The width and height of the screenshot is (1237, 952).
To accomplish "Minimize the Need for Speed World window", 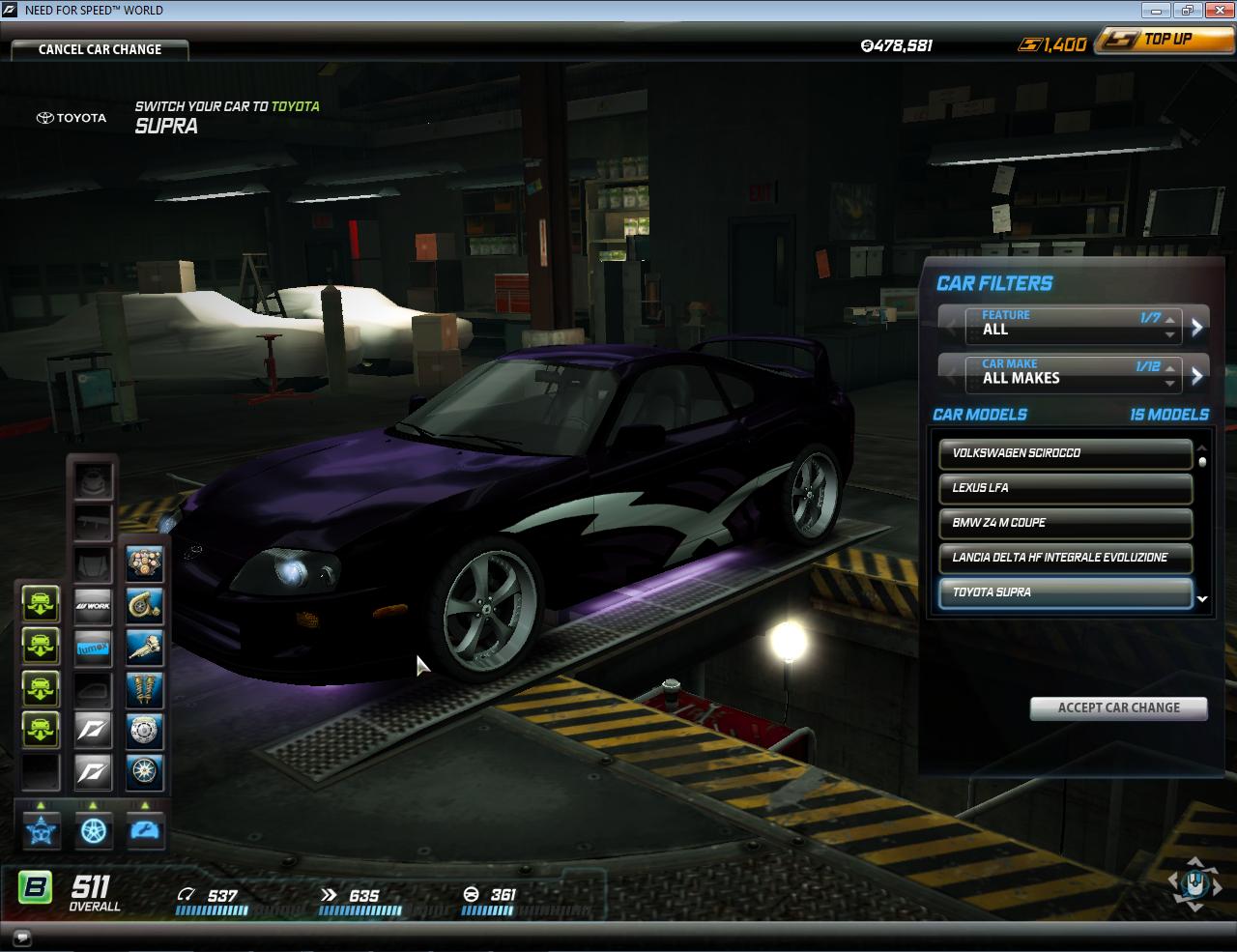I will pos(1158,11).
